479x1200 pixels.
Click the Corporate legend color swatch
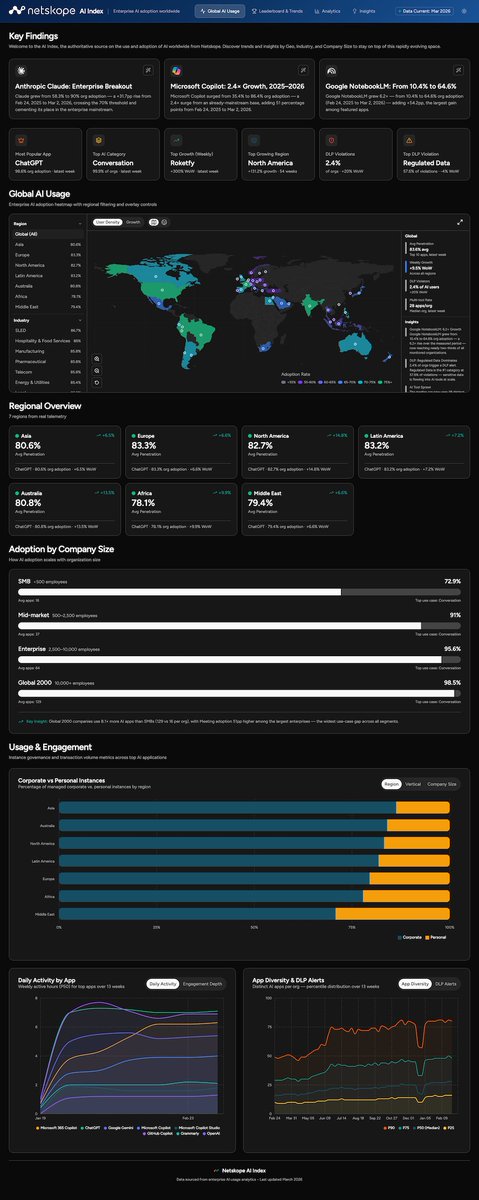400,936
